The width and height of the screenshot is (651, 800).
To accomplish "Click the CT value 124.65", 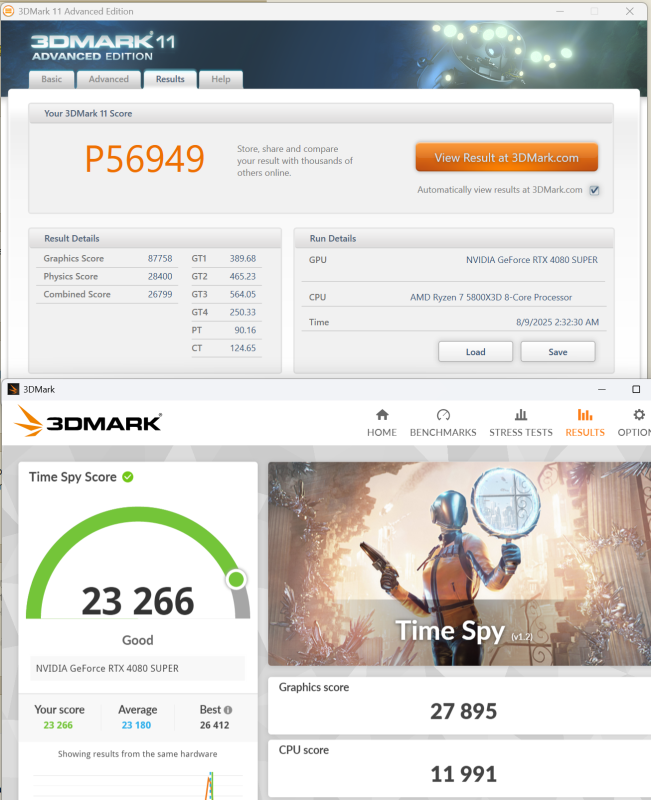I will [x=242, y=348].
